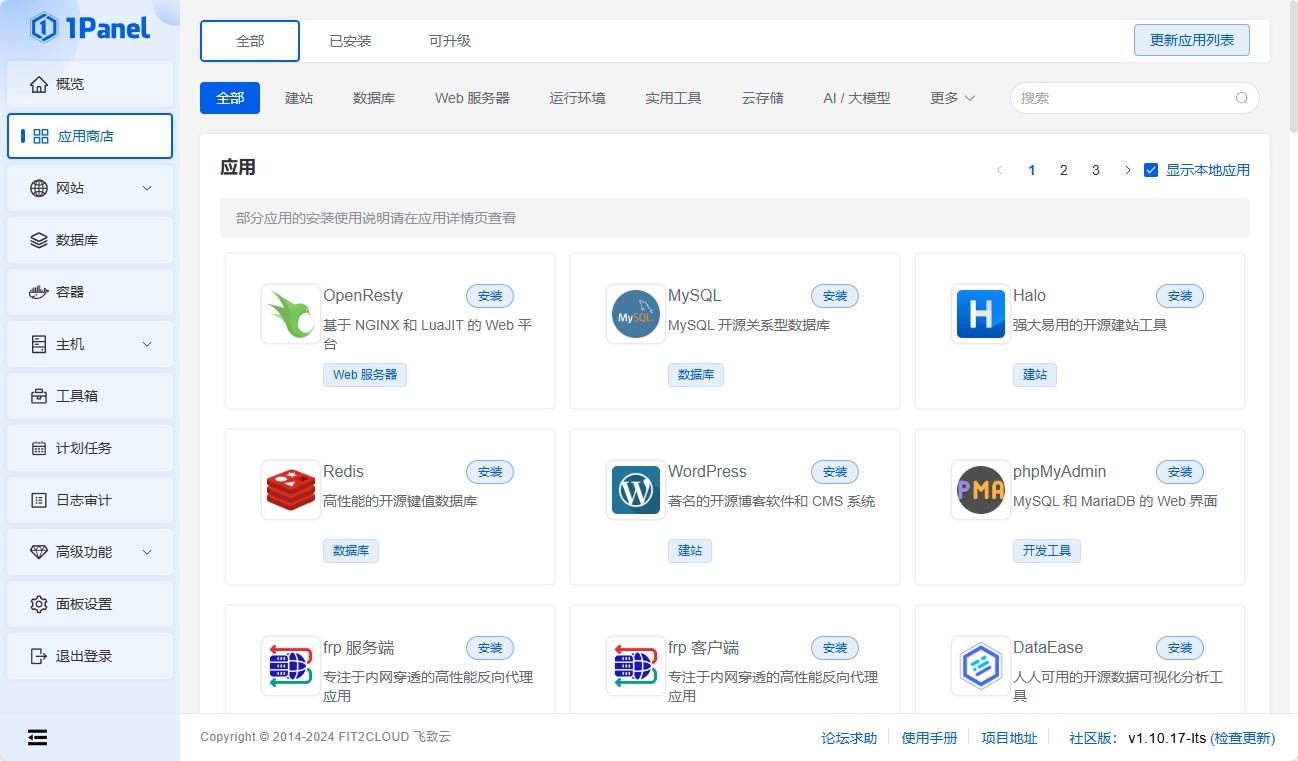This screenshot has height=761, width=1298.
Task: Go to next page arrow
Action: pos(1127,170)
